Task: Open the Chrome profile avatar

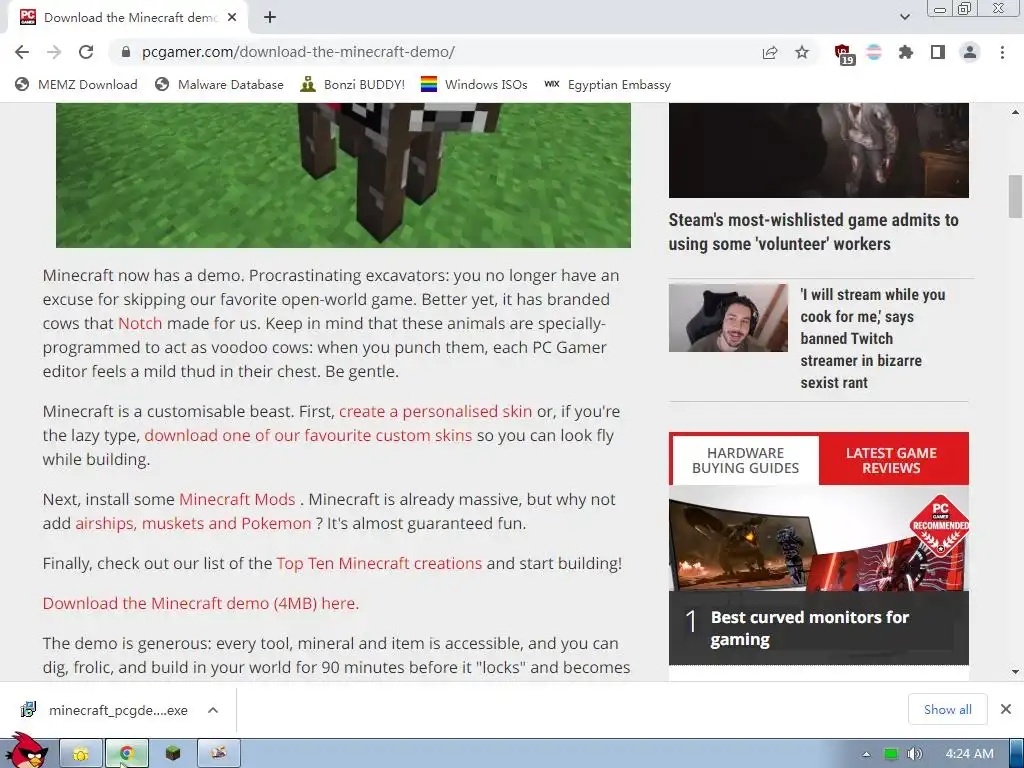Action: 970,52
